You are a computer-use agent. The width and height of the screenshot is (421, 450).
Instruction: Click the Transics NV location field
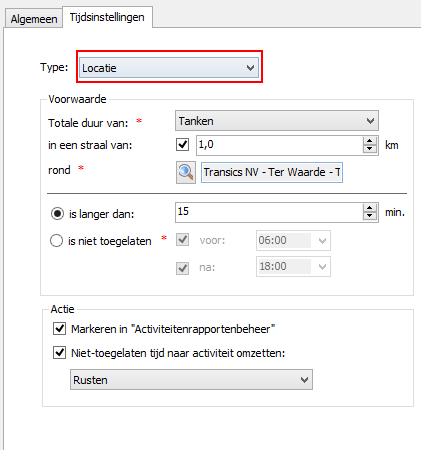[272, 172]
